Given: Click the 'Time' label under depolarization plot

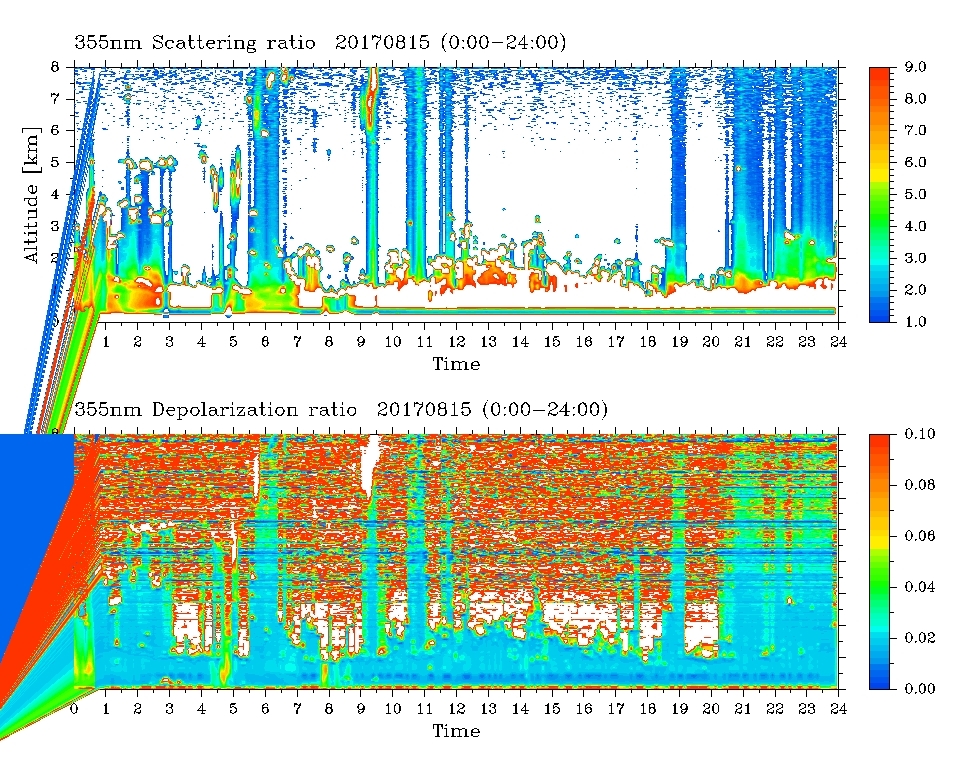Looking at the screenshot, I should coord(456,730).
